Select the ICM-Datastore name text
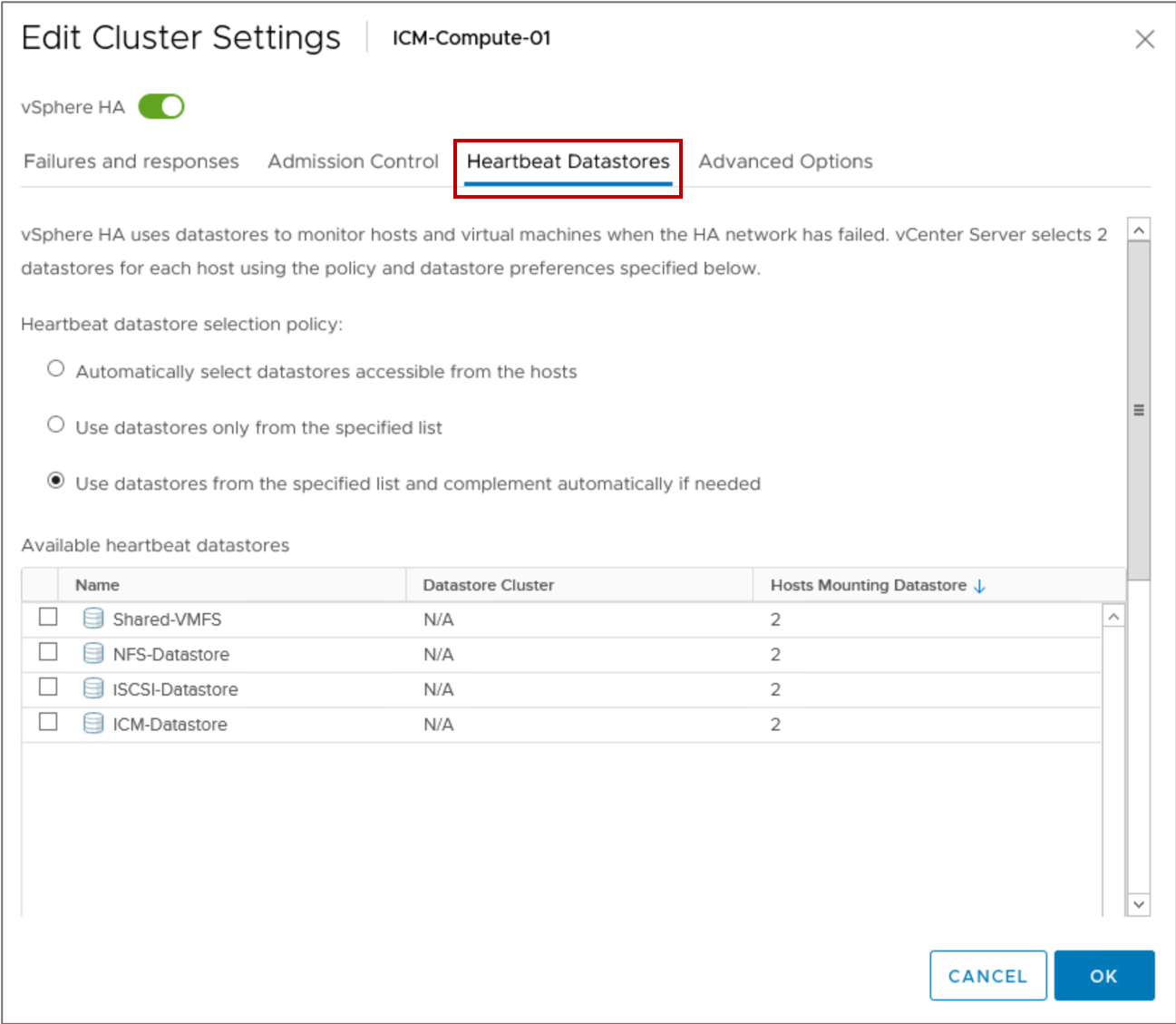Screen dimensions: 1176x1024 pos(170,724)
